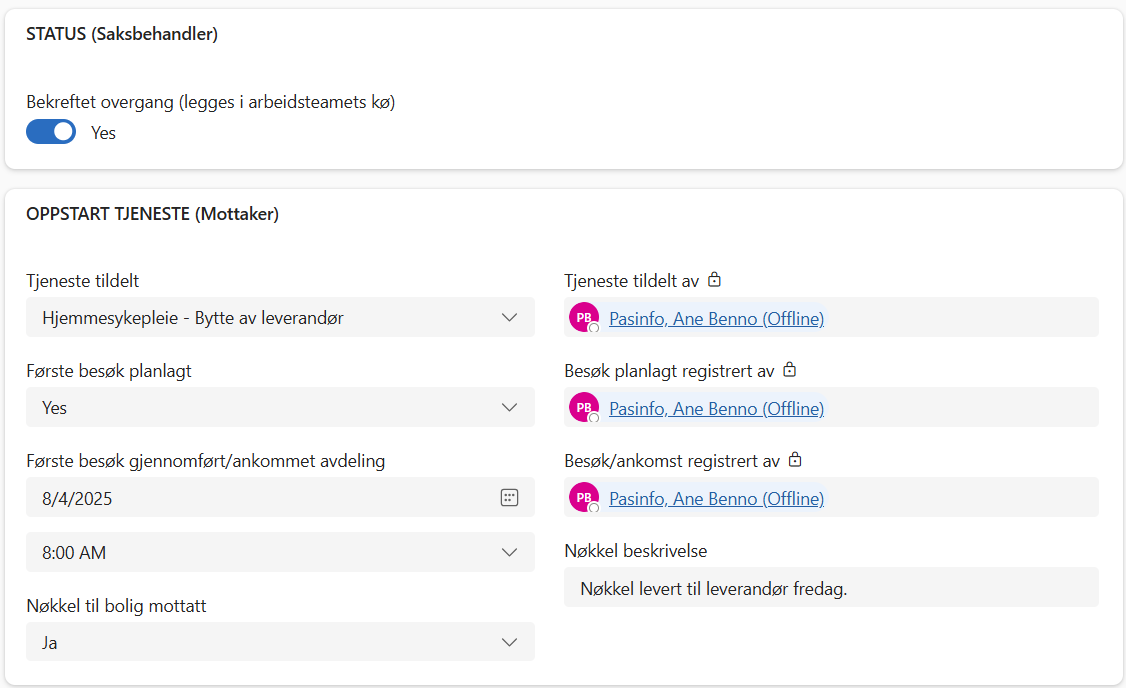Expand the Nøkkel til bolig mottatt dropdown
Image resolution: width=1126 pixels, height=688 pixels.
pyautogui.click(x=509, y=643)
